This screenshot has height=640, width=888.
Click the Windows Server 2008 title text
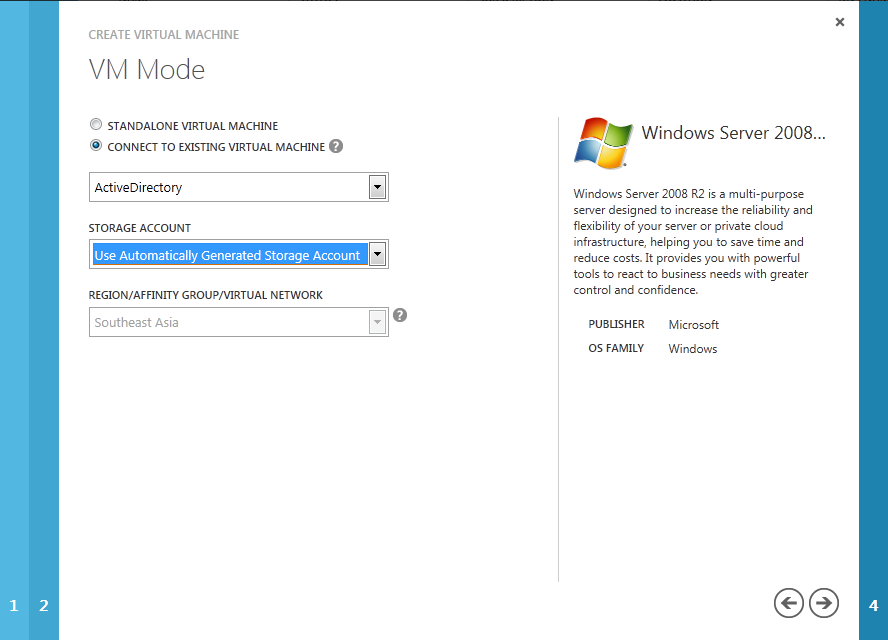pos(733,133)
